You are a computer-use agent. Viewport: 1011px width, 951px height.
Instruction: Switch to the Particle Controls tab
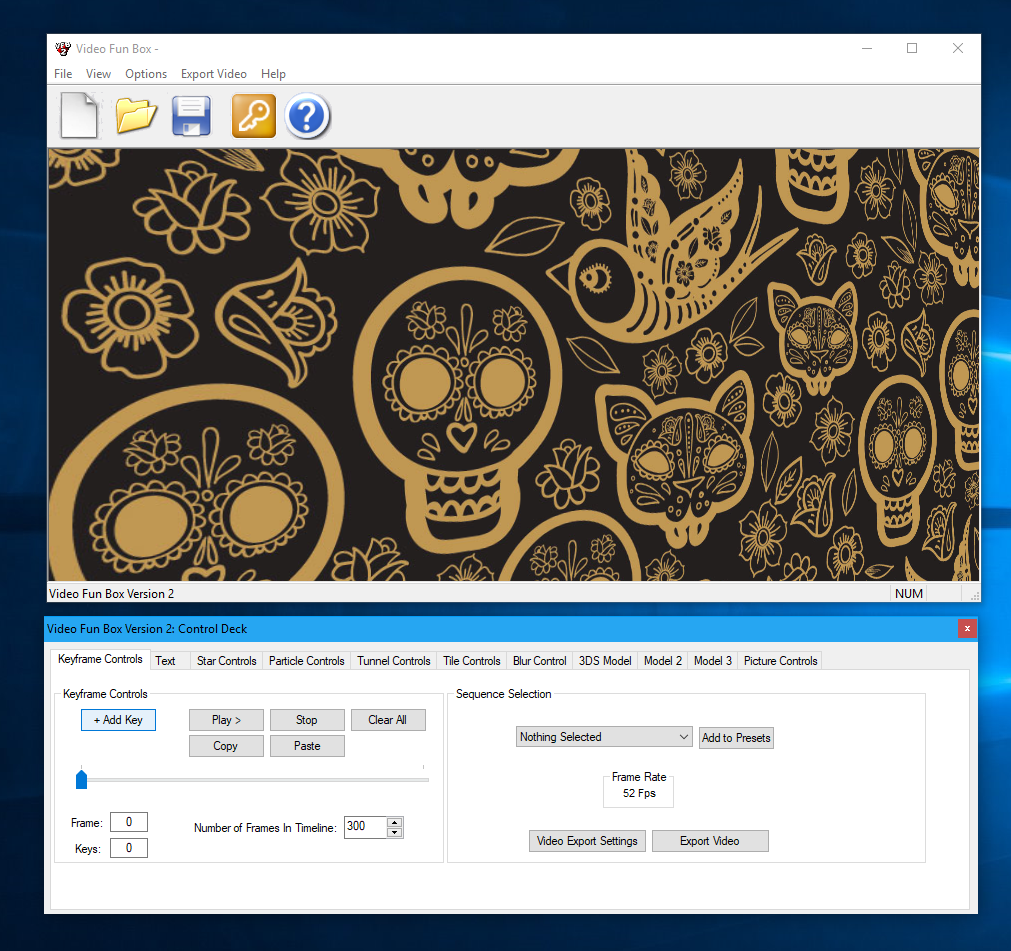pos(306,661)
